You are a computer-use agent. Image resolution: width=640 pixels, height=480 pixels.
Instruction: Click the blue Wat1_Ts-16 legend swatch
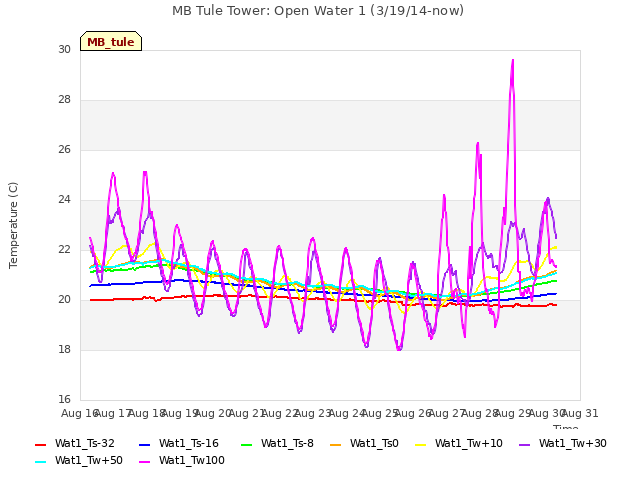[145, 444]
